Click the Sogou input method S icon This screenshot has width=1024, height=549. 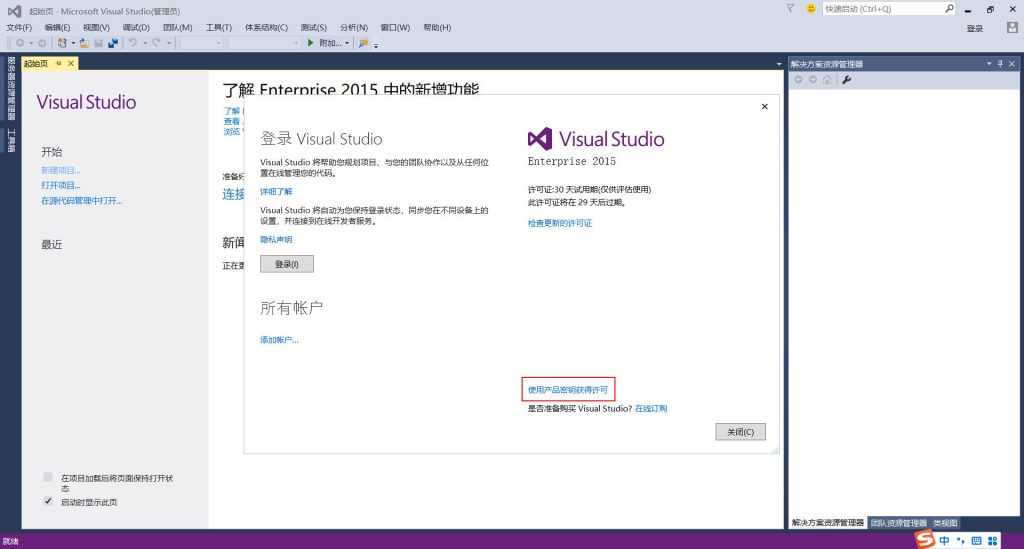pyautogui.click(x=924, y=539)
